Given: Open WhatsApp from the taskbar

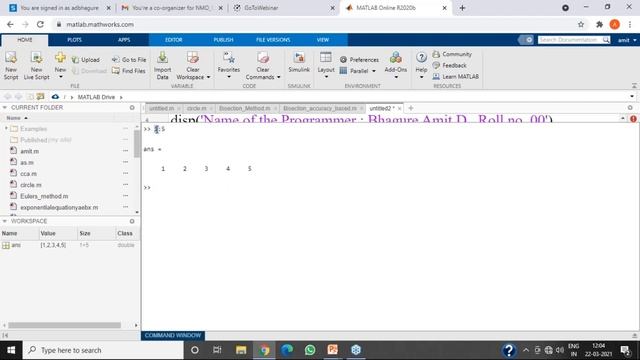Looking at the screenshot, I should (310, 350).
